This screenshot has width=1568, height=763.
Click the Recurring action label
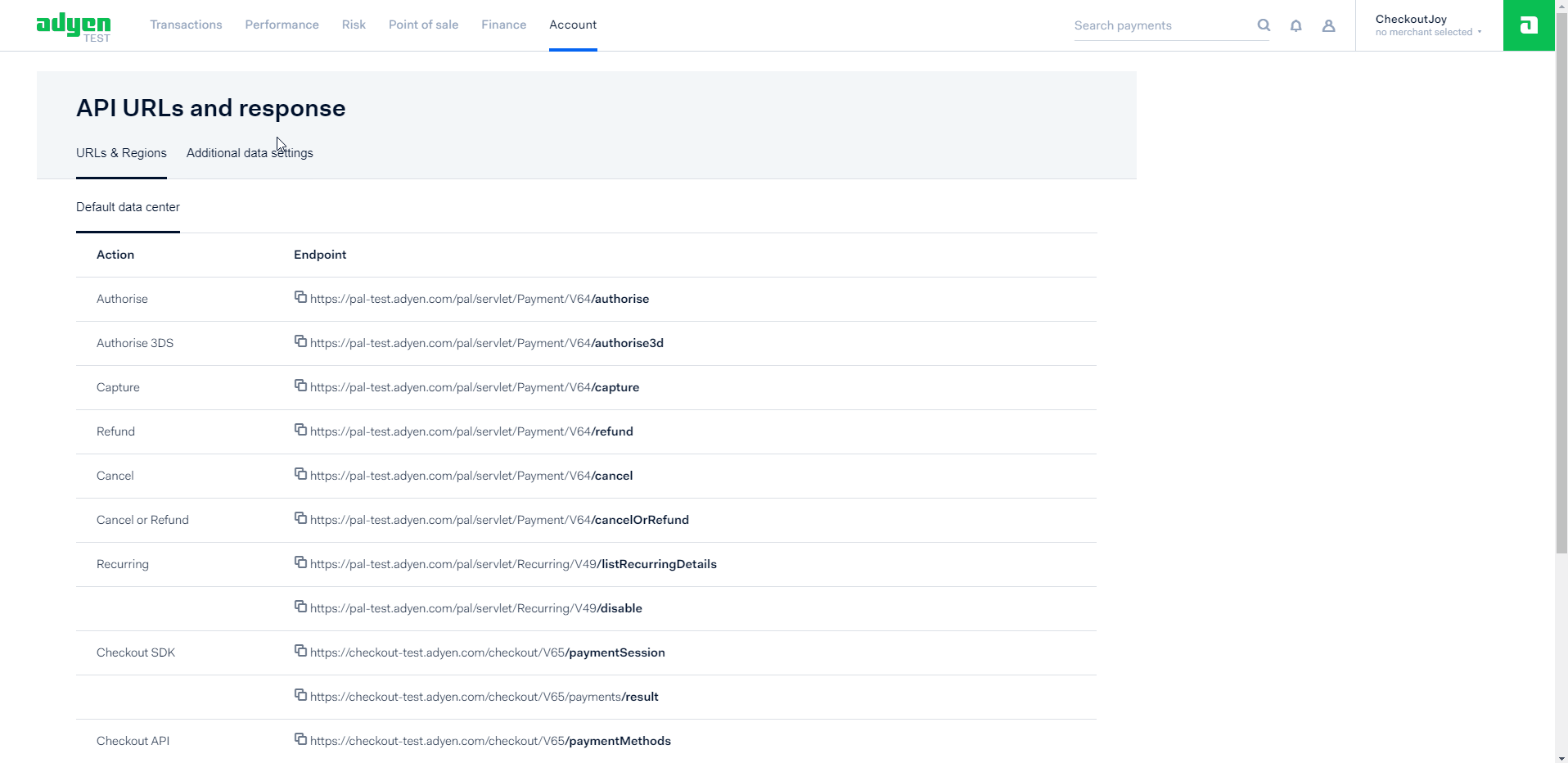[x=123, y=564]
